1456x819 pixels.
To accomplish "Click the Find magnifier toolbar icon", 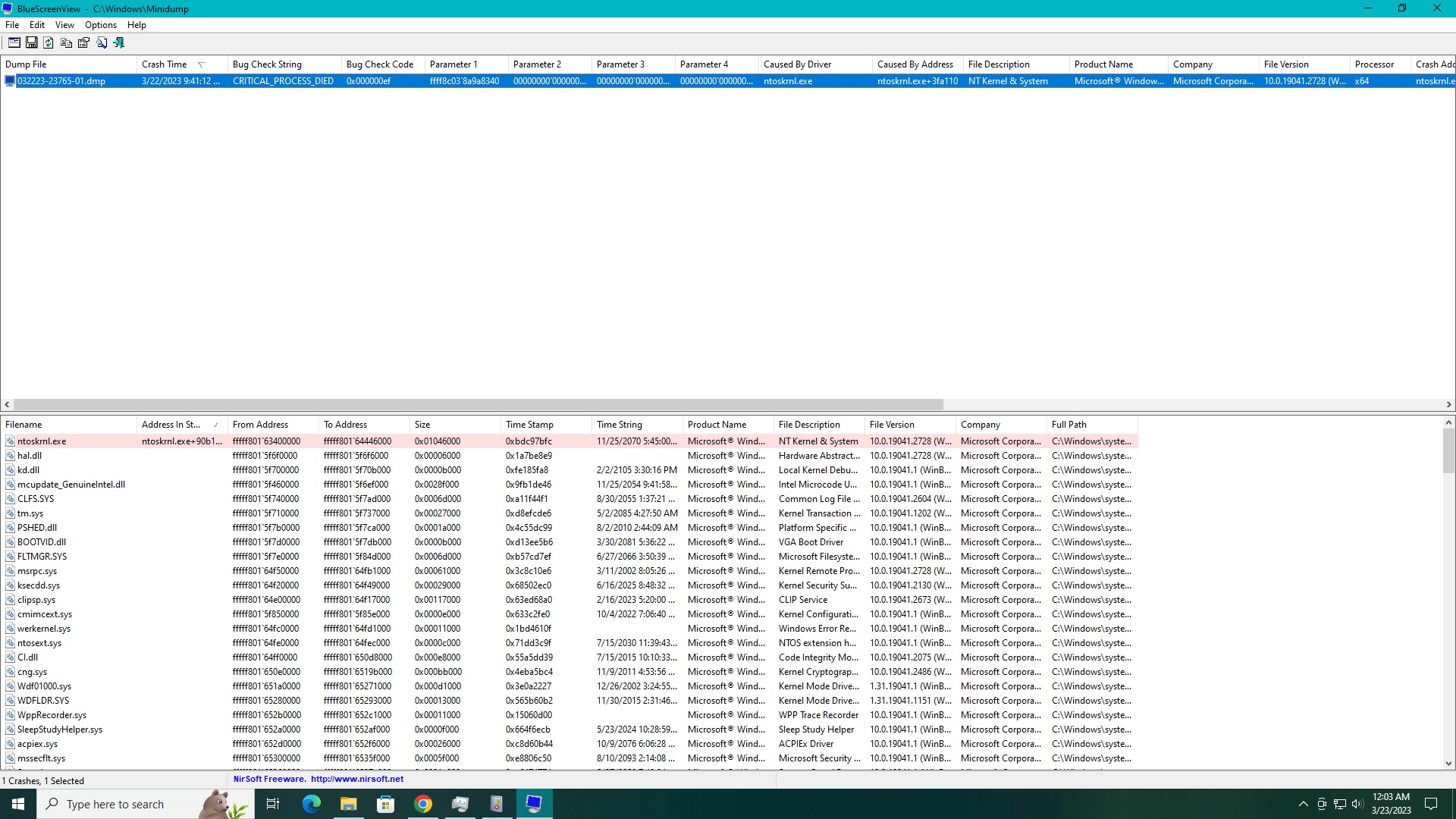I will [x=101, y=43].
